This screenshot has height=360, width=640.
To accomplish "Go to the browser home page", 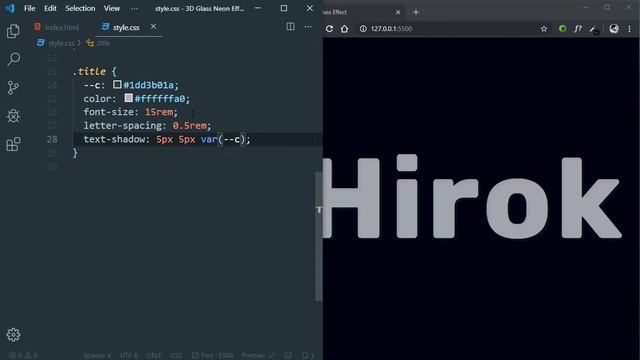I will tap(344, 29).
